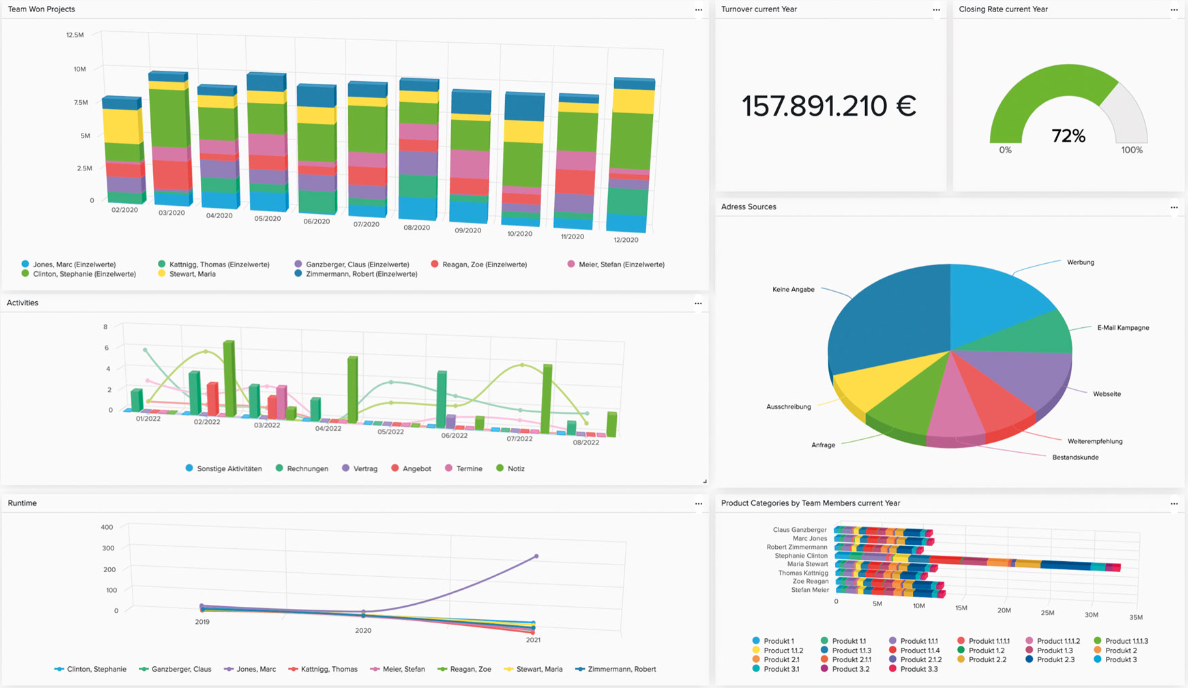Hide the Stewart, Maria series in Team Won Projects

point(186,274)
